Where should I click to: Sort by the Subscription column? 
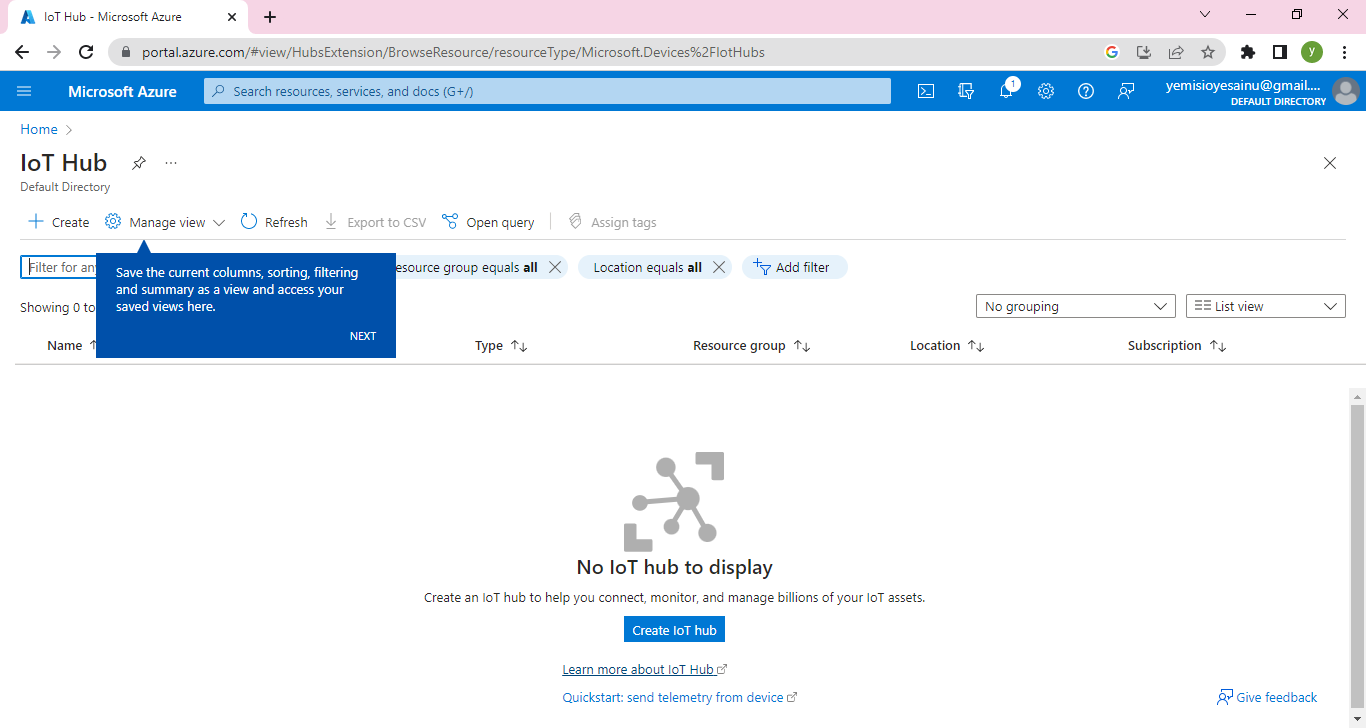pyautogui.click(x=1177, y=345)
